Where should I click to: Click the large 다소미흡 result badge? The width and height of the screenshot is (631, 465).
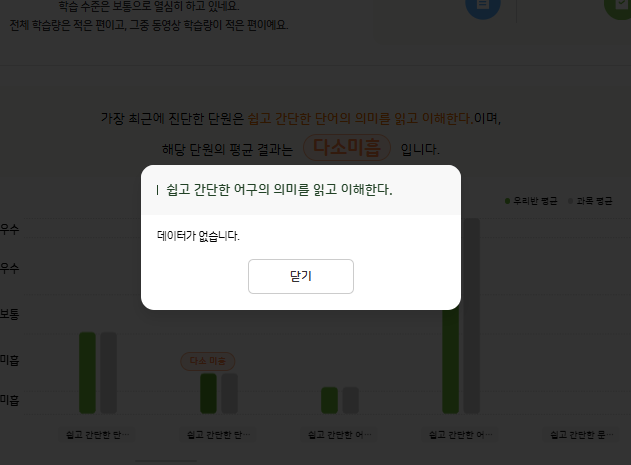click(x=346, y=148)
